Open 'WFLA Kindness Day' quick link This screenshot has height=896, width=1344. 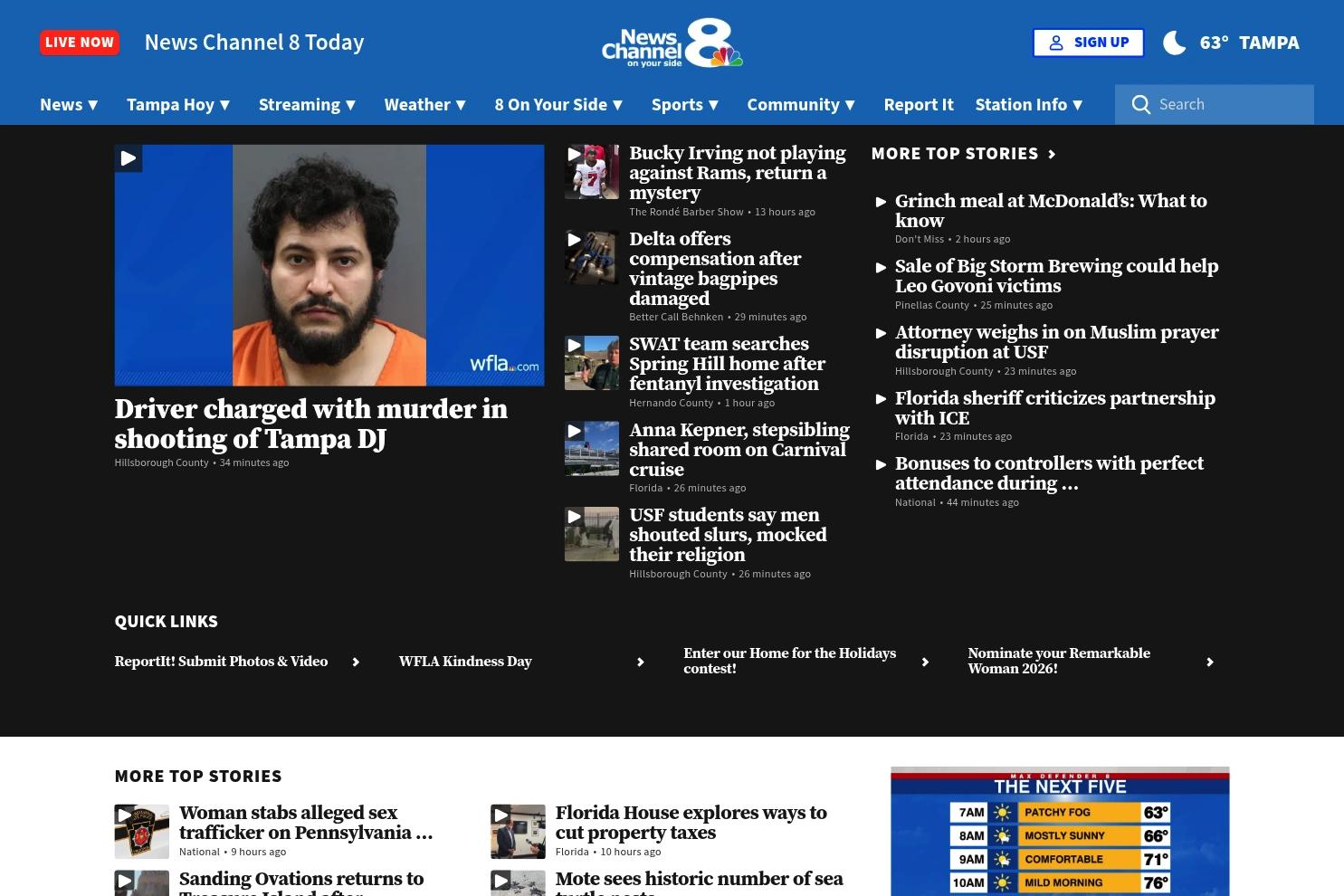pos(465,662)
